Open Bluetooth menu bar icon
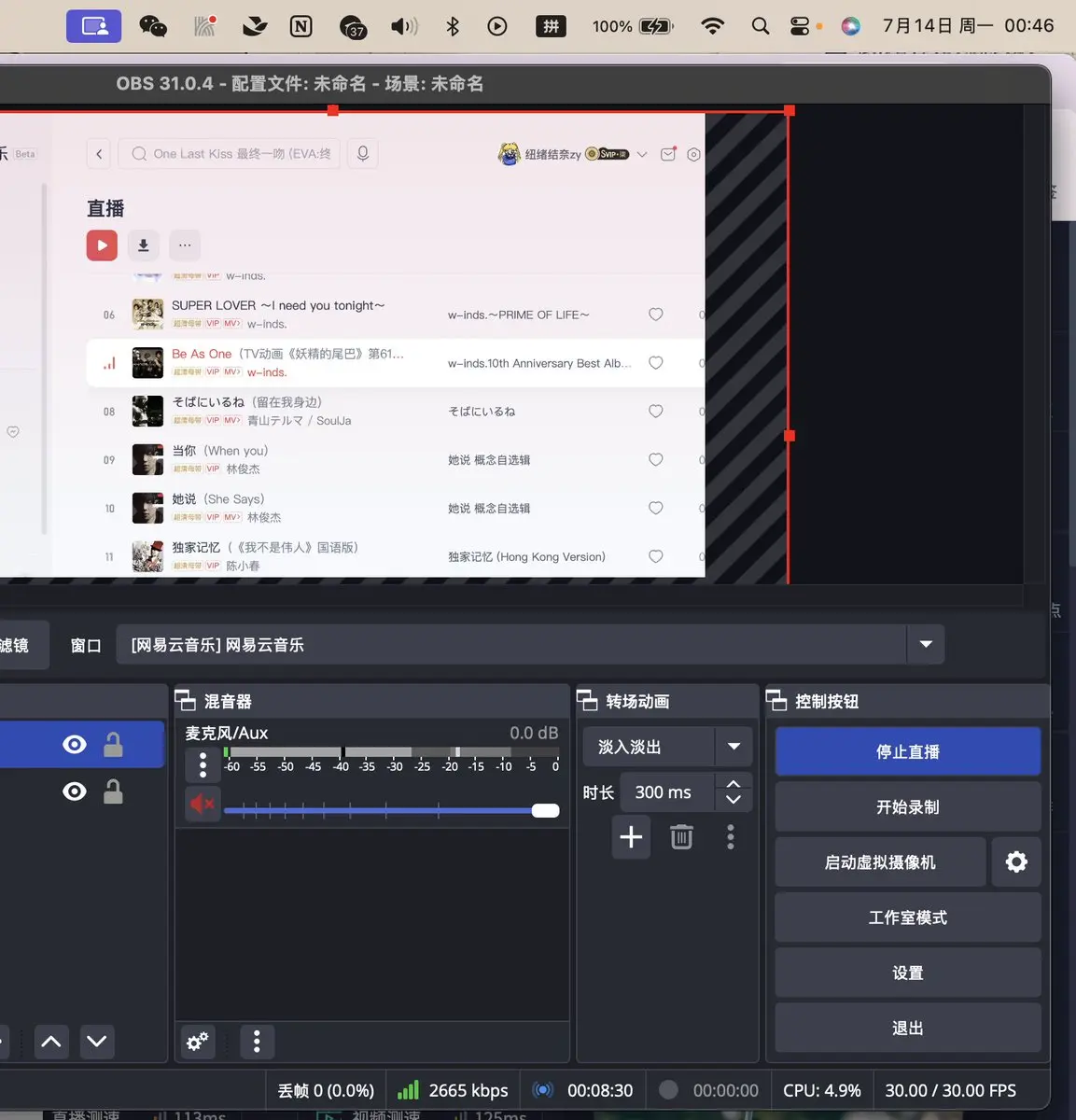Image resolution: width=1076 pixels, height=1120 pixels. [453, 26]
